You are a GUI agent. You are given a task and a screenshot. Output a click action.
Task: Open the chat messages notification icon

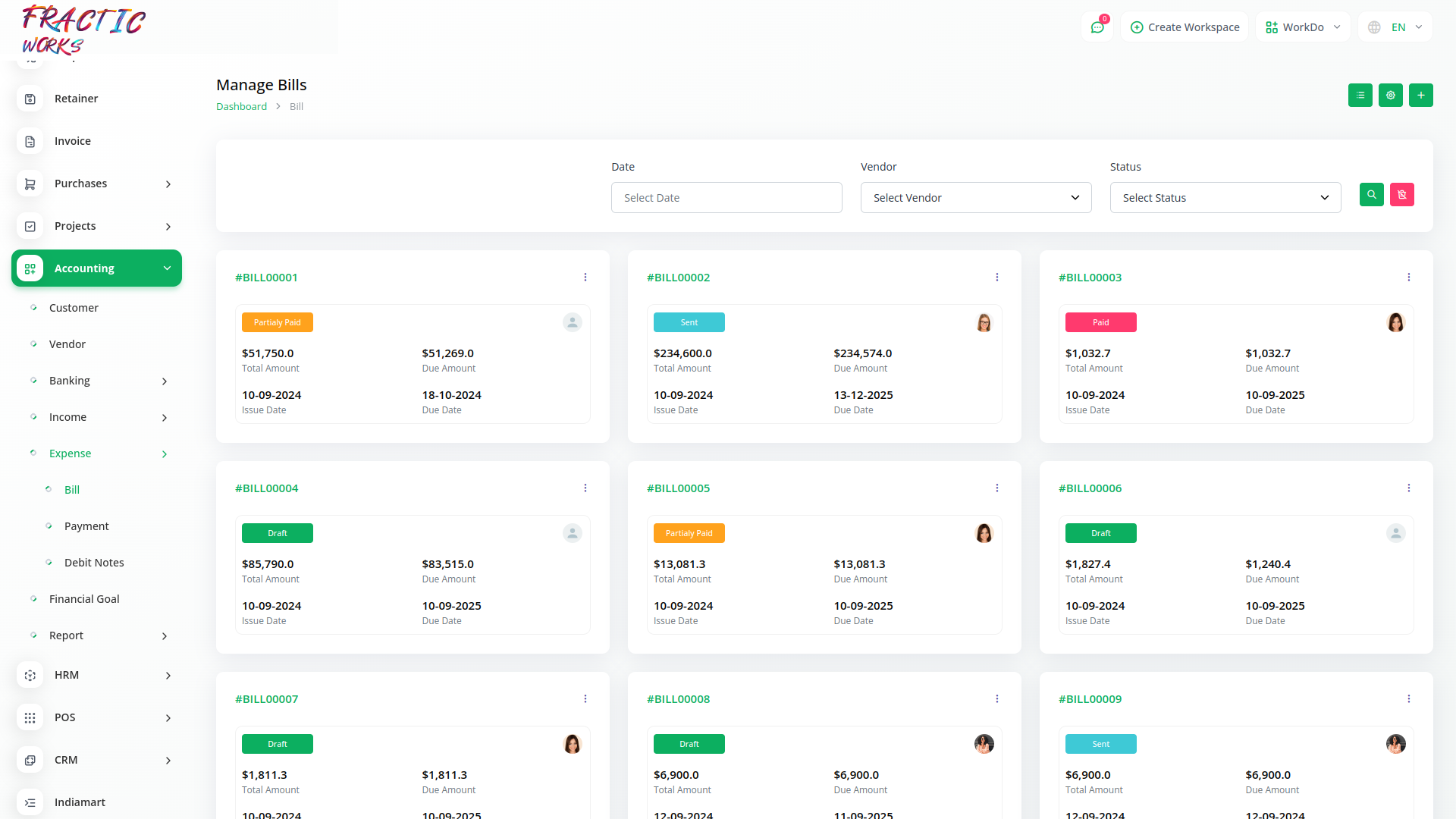click(1097, 27)
